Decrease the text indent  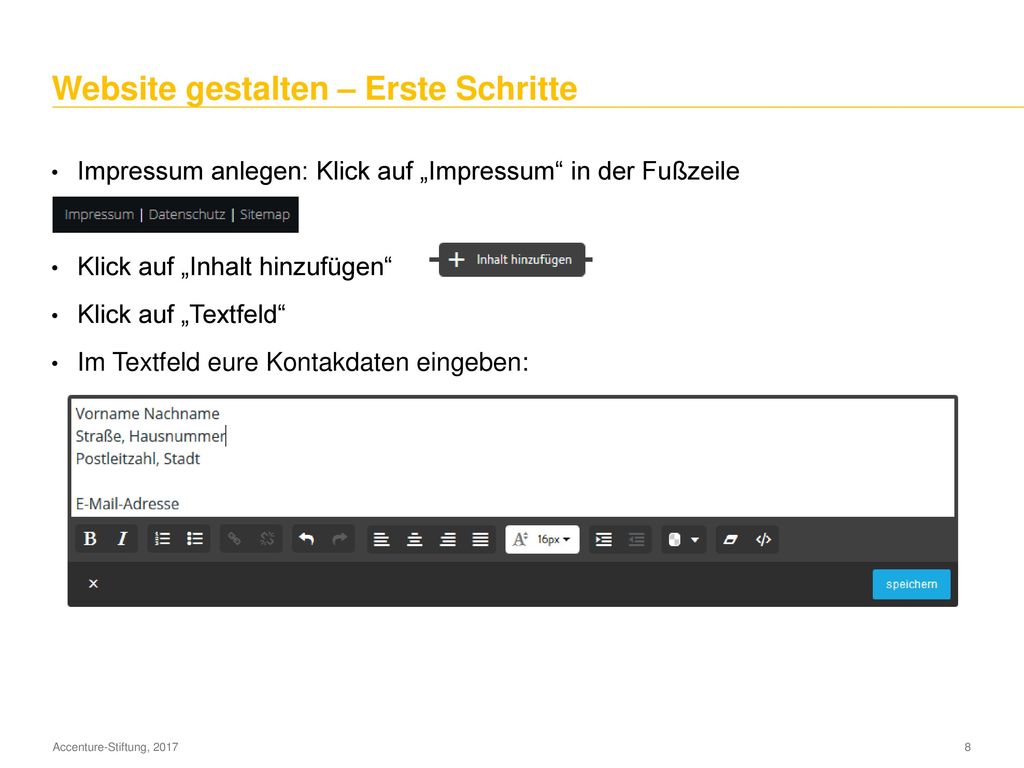pos(636,539)
